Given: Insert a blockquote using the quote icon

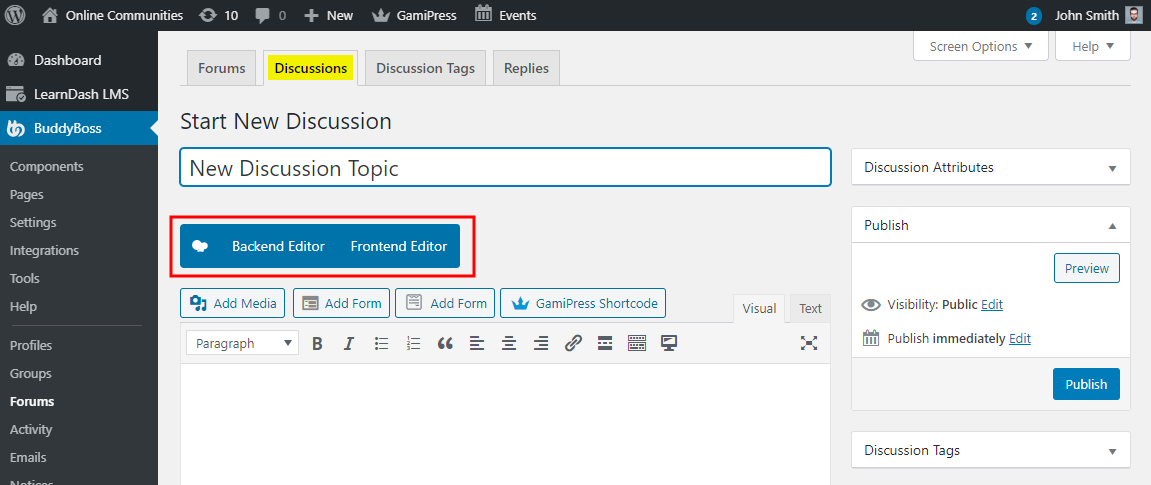Looking at the screenshot, I should point(445,343).
